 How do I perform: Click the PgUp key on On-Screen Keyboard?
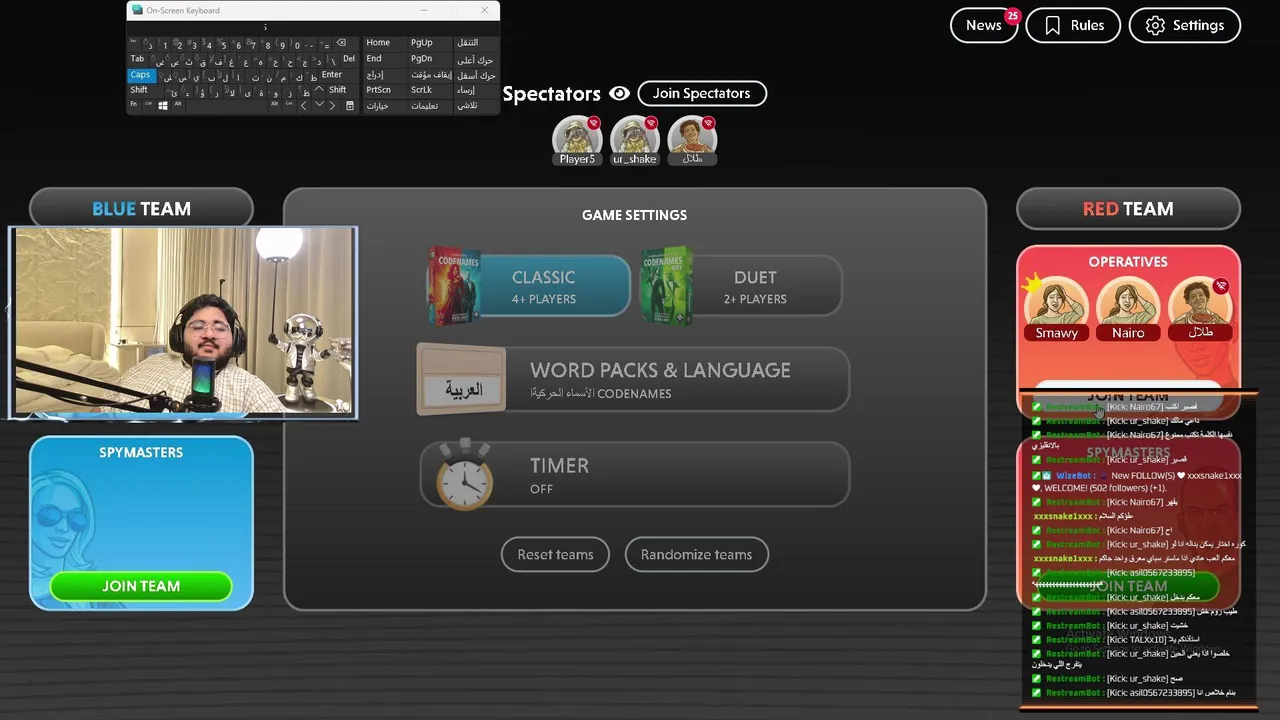coord(430,43)
